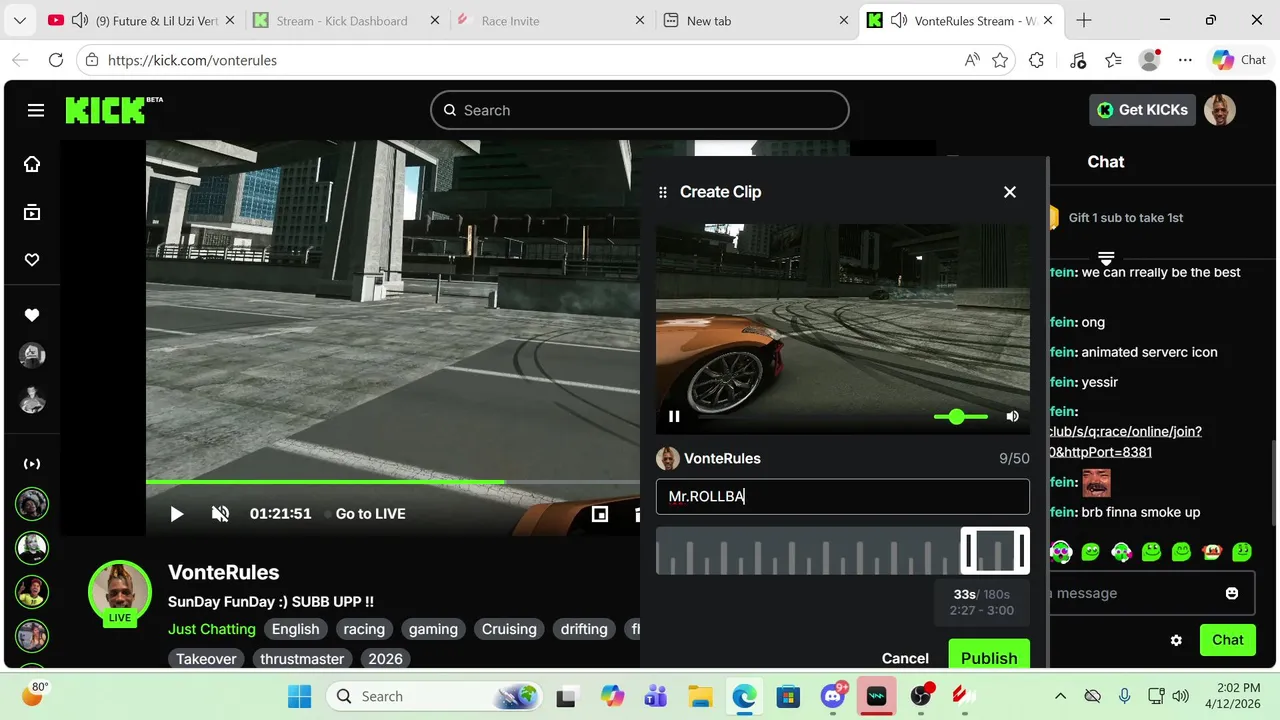
Task: Close the Create Clip dialog
Action: [x=1010, y=192]
